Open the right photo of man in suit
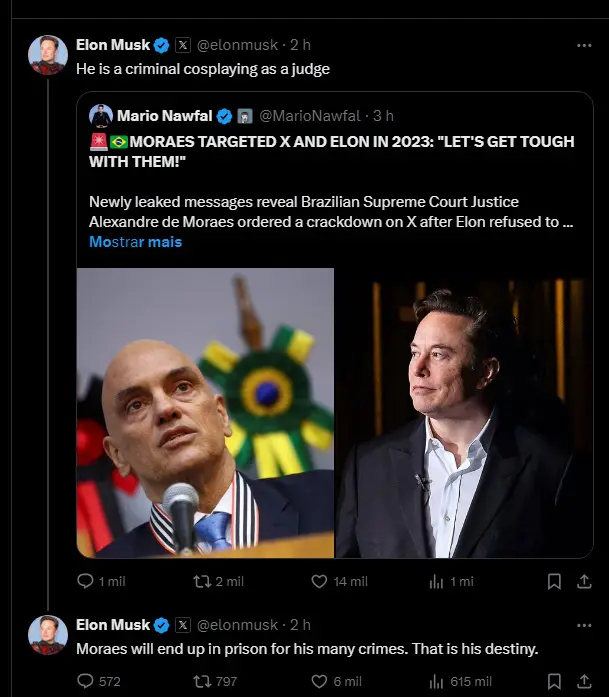 463,412
